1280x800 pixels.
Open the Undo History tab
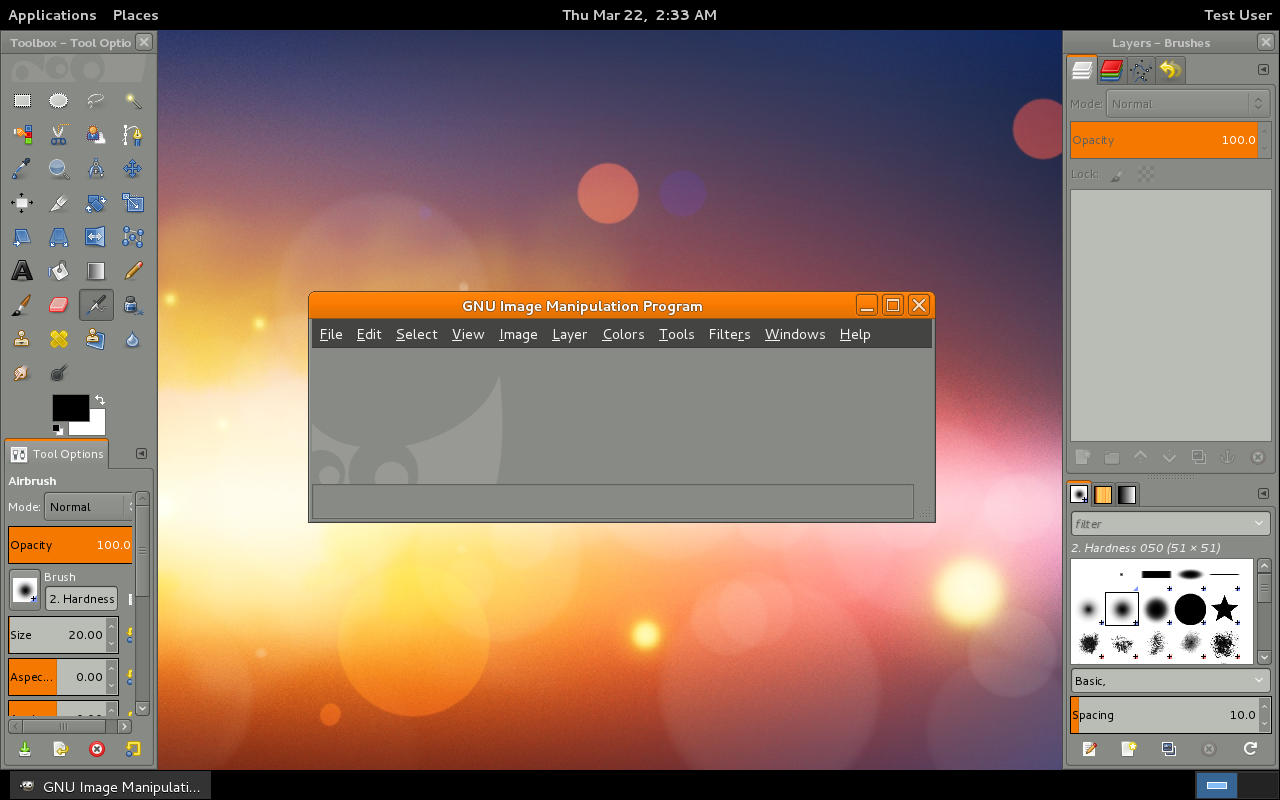[x=1170, y=70]
